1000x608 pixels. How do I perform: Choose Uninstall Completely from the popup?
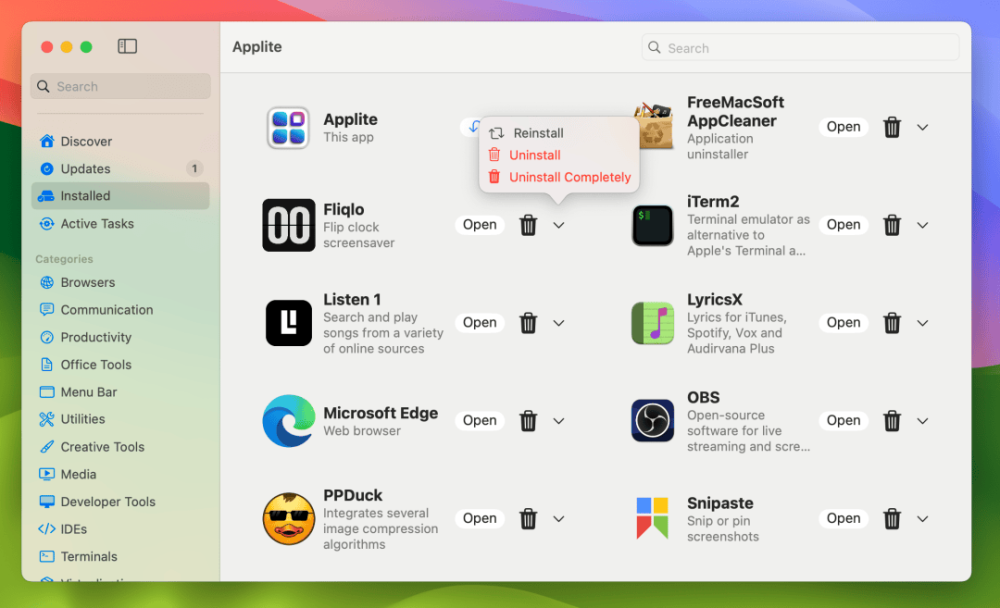tap(559, 177)
